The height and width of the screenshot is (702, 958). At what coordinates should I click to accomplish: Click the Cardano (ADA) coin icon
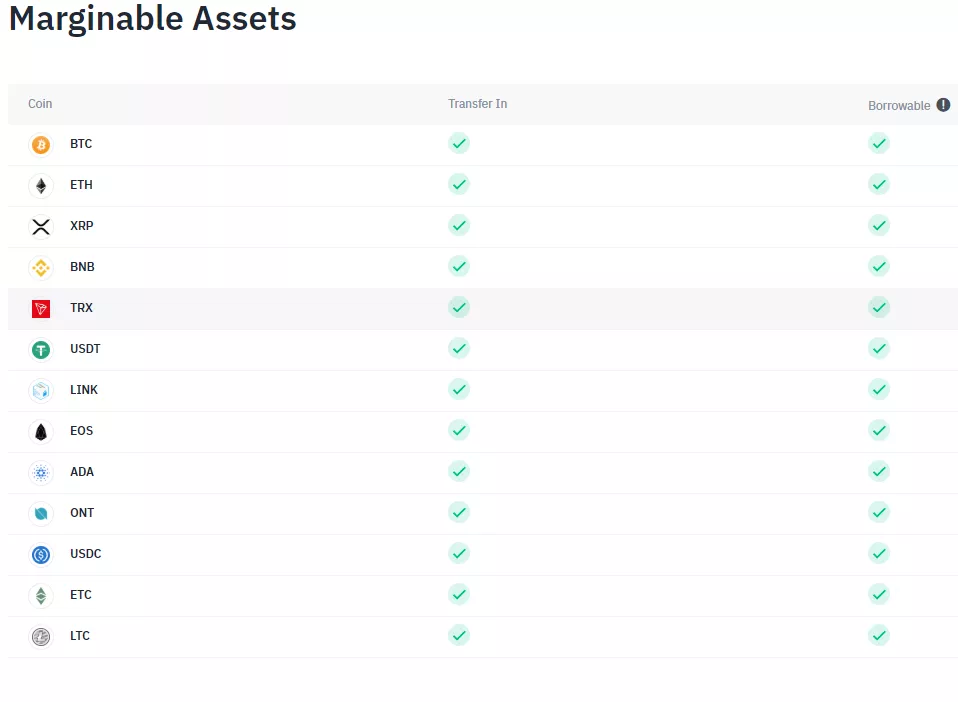[x=40, y=471]
